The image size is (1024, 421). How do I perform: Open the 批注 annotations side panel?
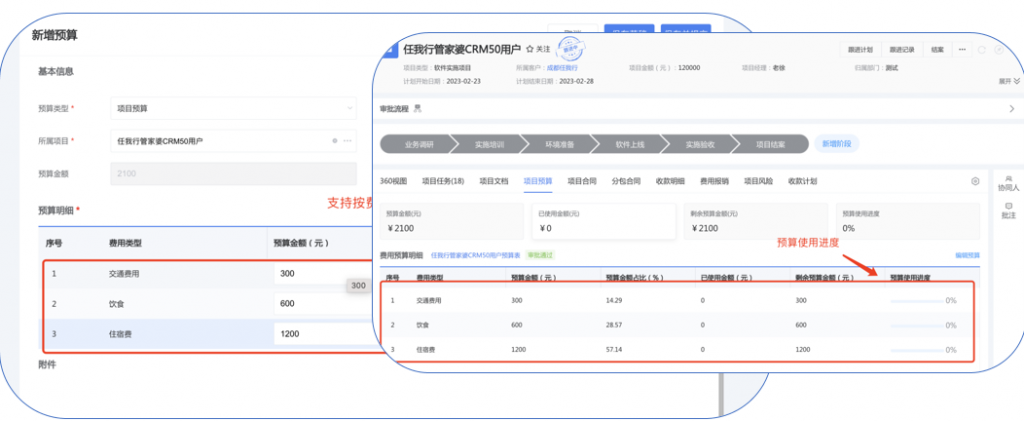click(1008, 210)
